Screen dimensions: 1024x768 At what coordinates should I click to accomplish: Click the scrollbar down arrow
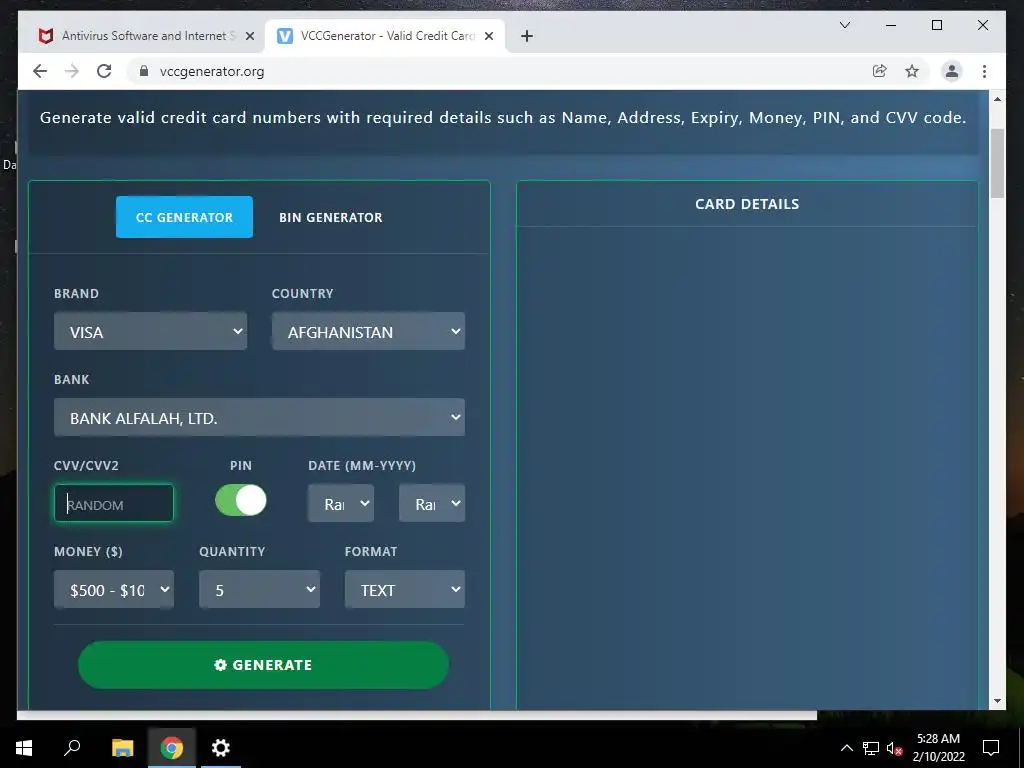click(x=997, y=701)
